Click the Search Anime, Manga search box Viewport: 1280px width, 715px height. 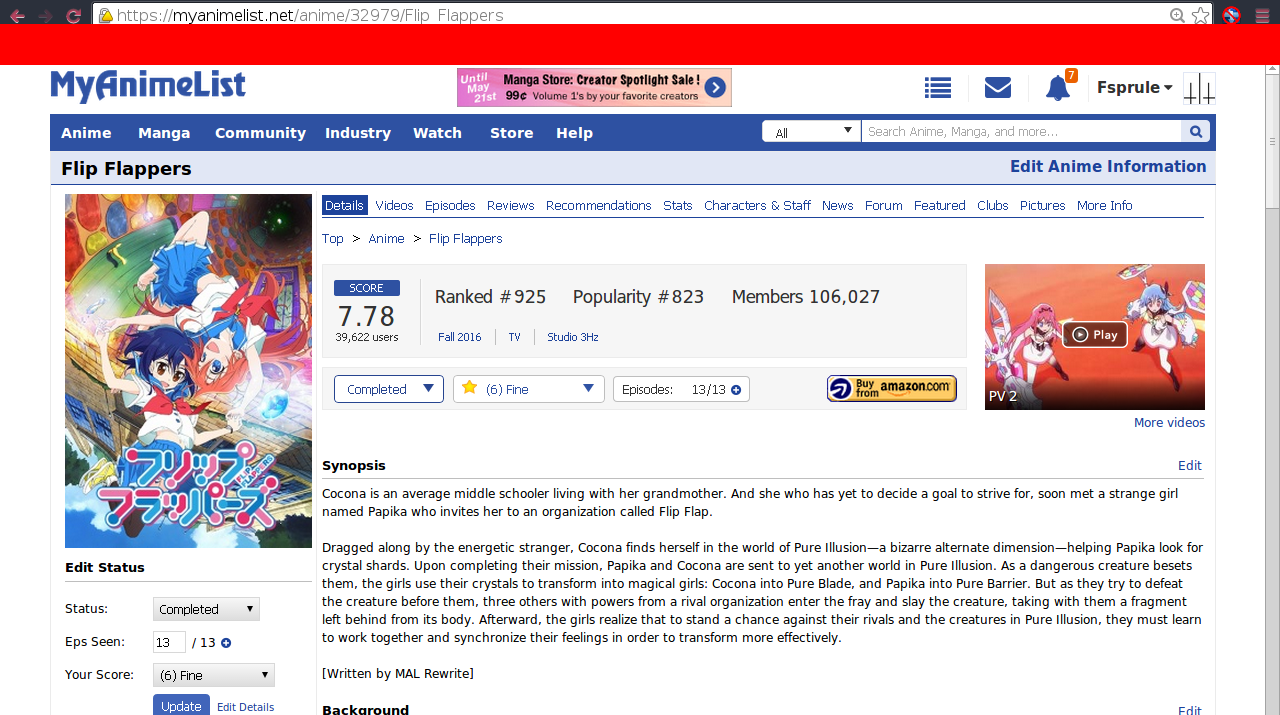point(1021,131)
